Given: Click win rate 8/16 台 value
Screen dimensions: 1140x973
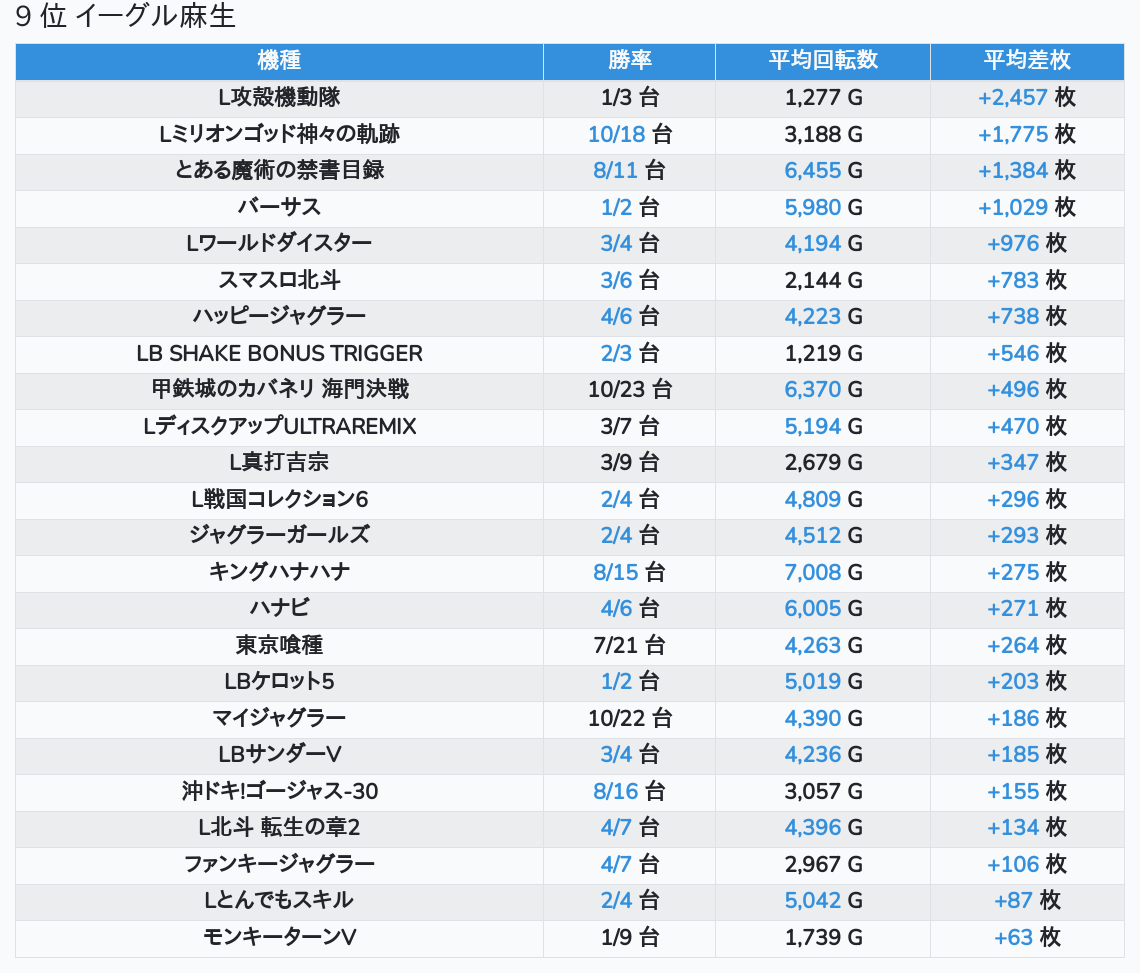Looking at the screenshot, I should click(630, 792).
